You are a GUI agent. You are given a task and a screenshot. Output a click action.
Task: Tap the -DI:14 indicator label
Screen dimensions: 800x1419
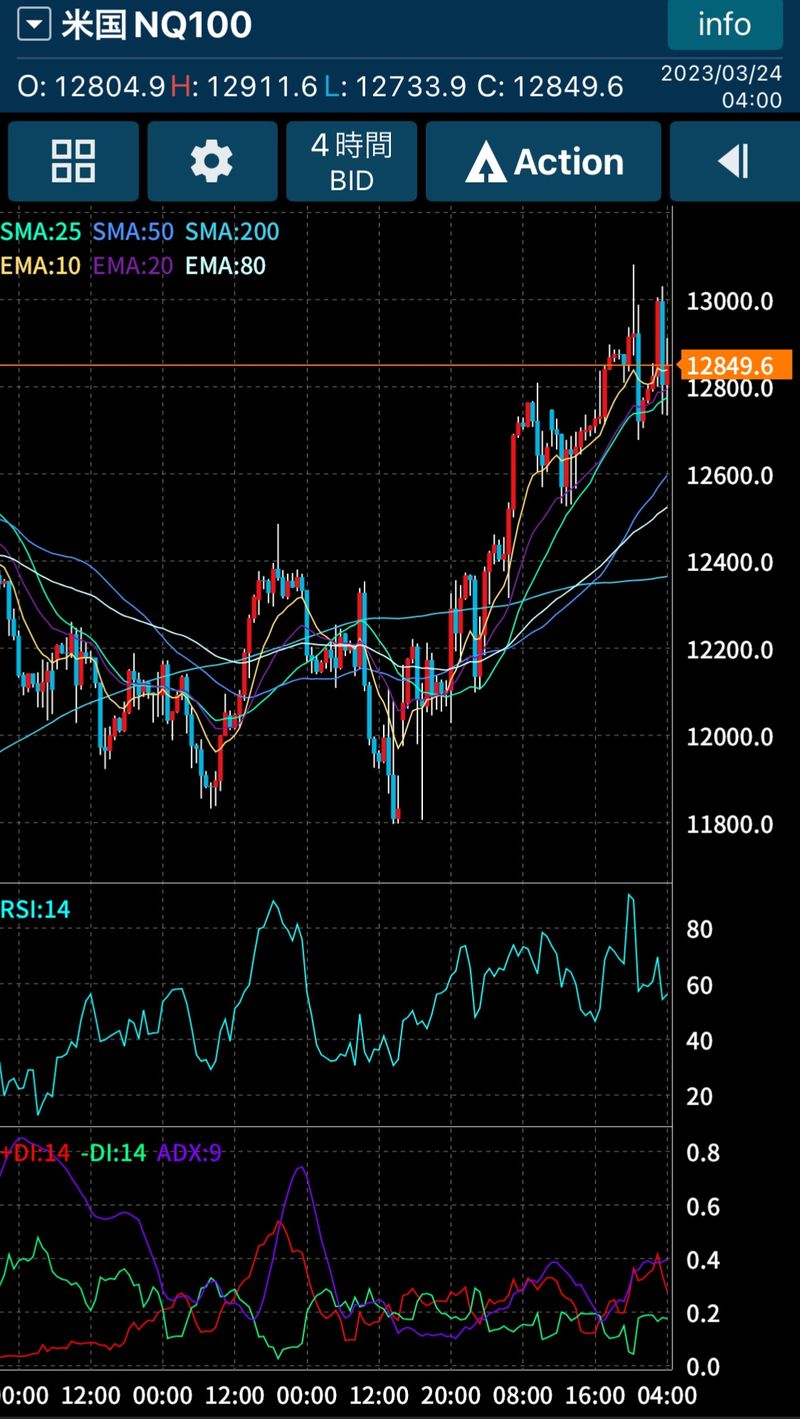coord(113,1153)
